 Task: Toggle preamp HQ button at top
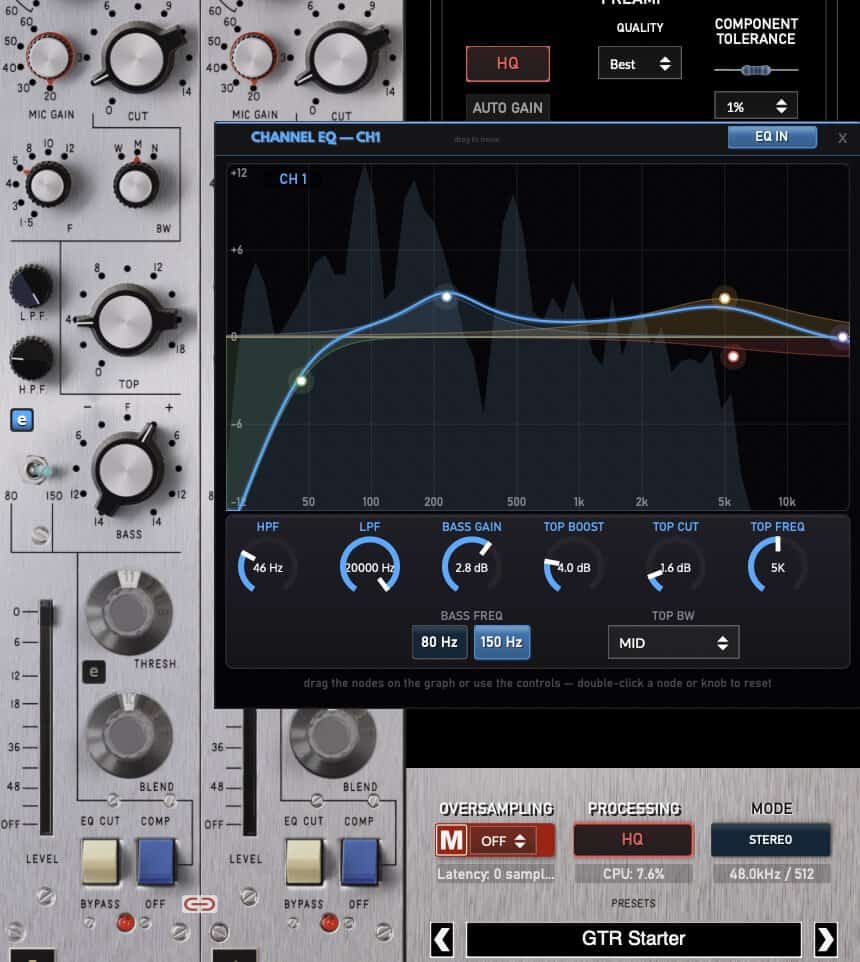click(507, 63)
